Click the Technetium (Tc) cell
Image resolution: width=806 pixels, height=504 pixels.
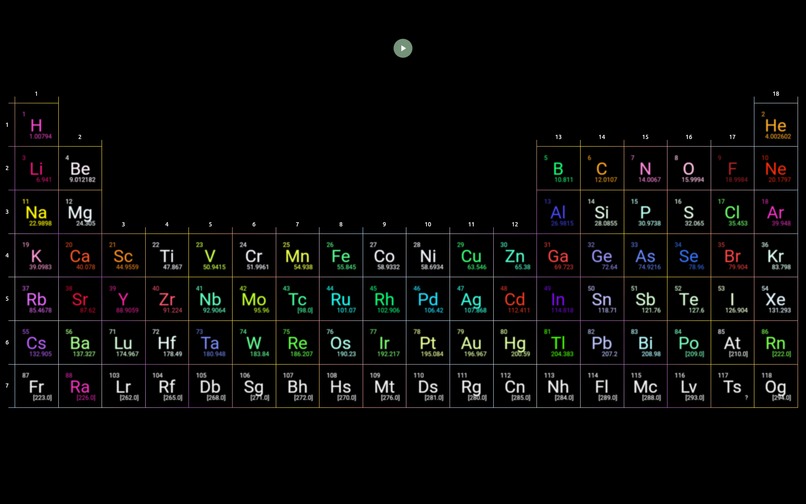pos(297,299)
